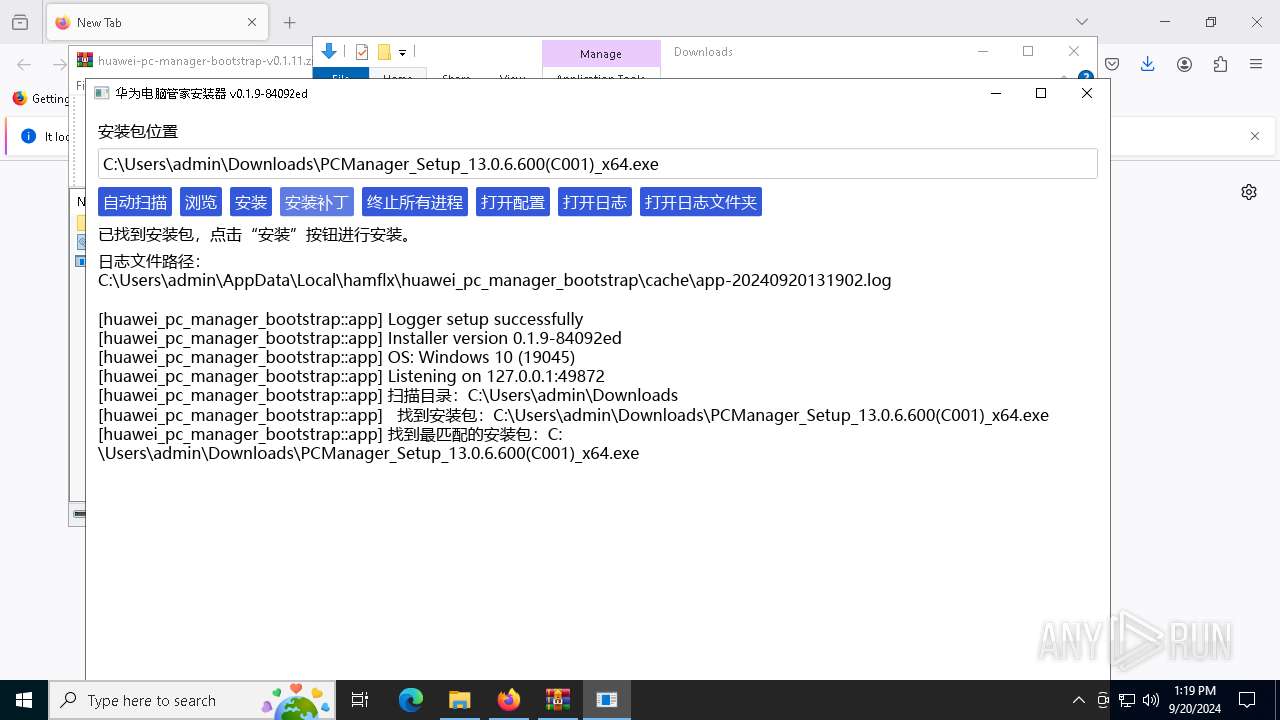Open the network tray icon
Screen dimensions: 1280x720
tap(1127, 700)
